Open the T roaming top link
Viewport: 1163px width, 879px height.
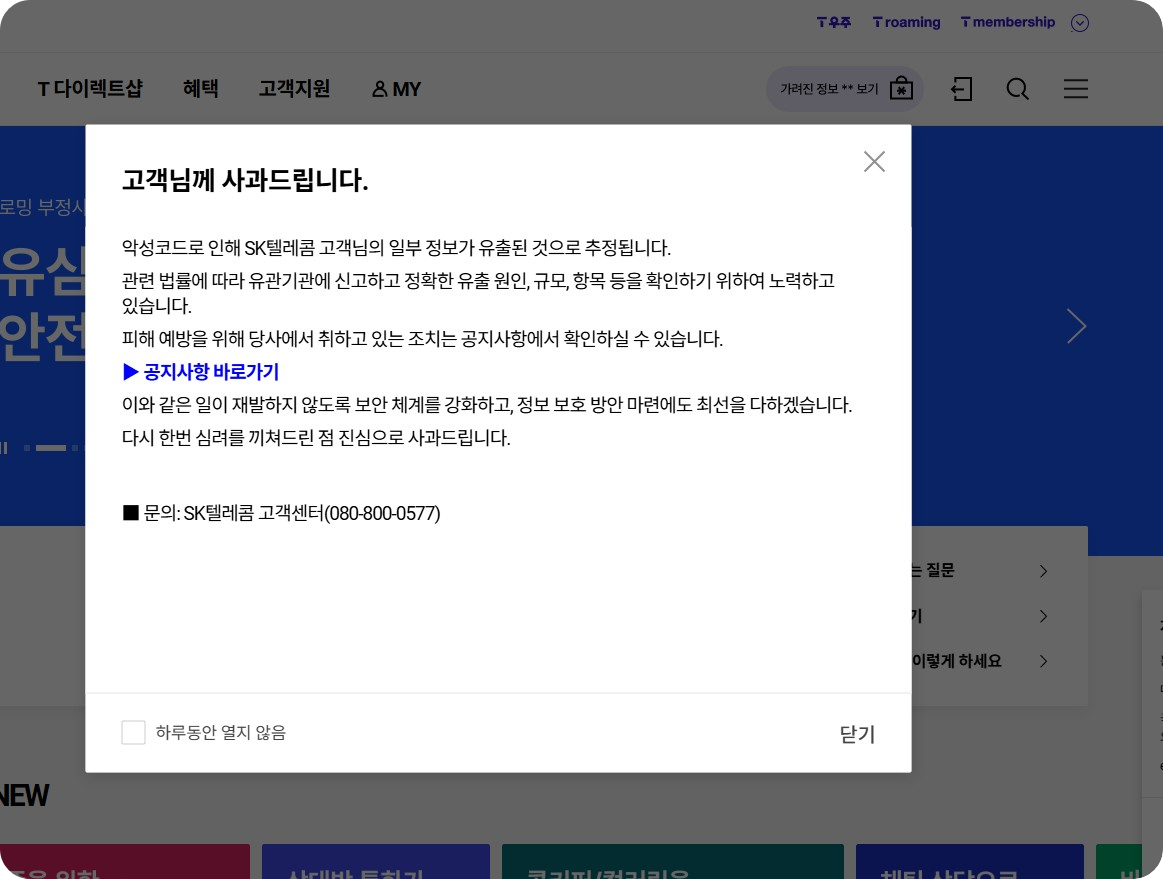click(x=906, y=22)
